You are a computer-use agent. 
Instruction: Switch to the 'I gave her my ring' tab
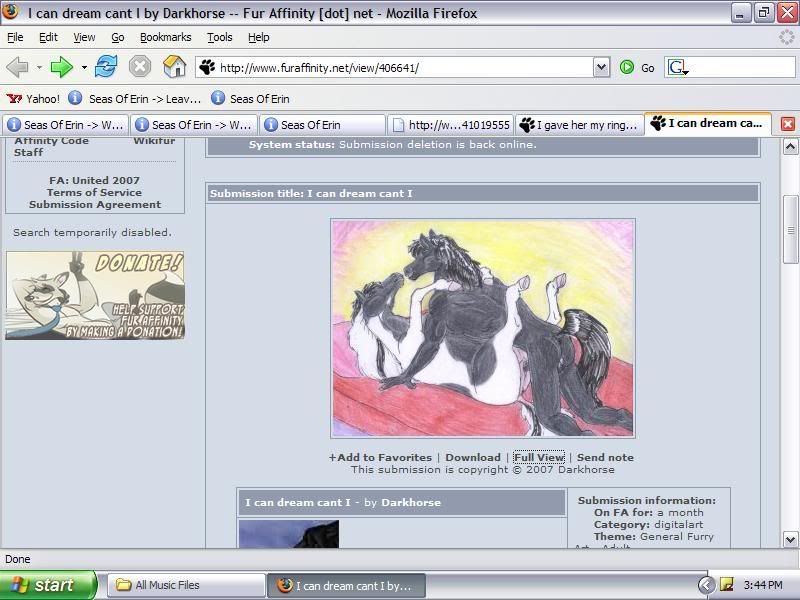tap(578, 125)
